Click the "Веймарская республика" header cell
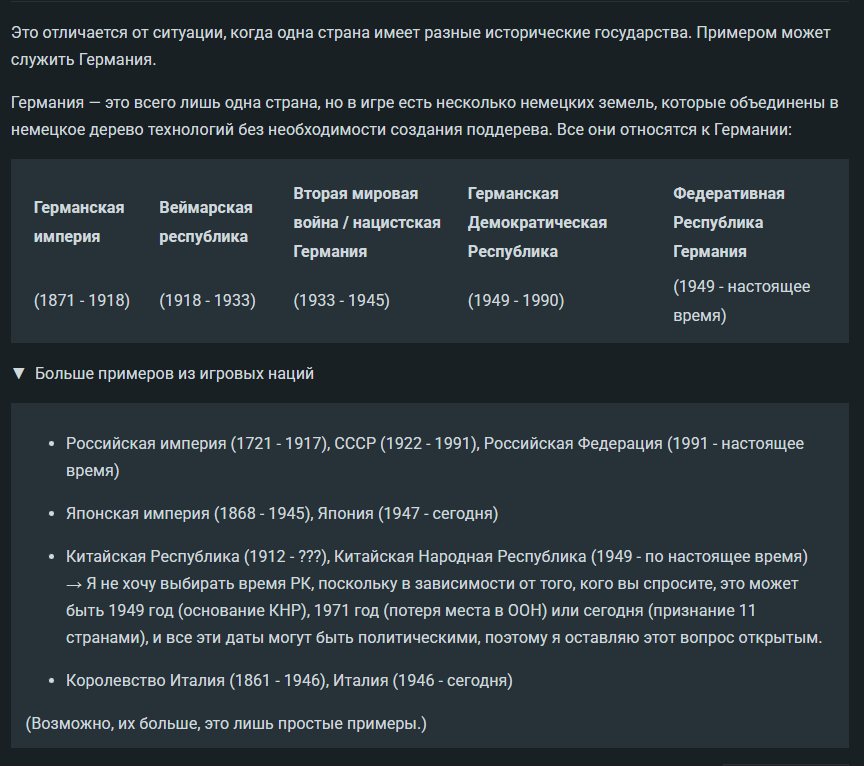Image resolution: width=864 pixels, height=766 pixels. pyautogui.click(x=206, y=222)
